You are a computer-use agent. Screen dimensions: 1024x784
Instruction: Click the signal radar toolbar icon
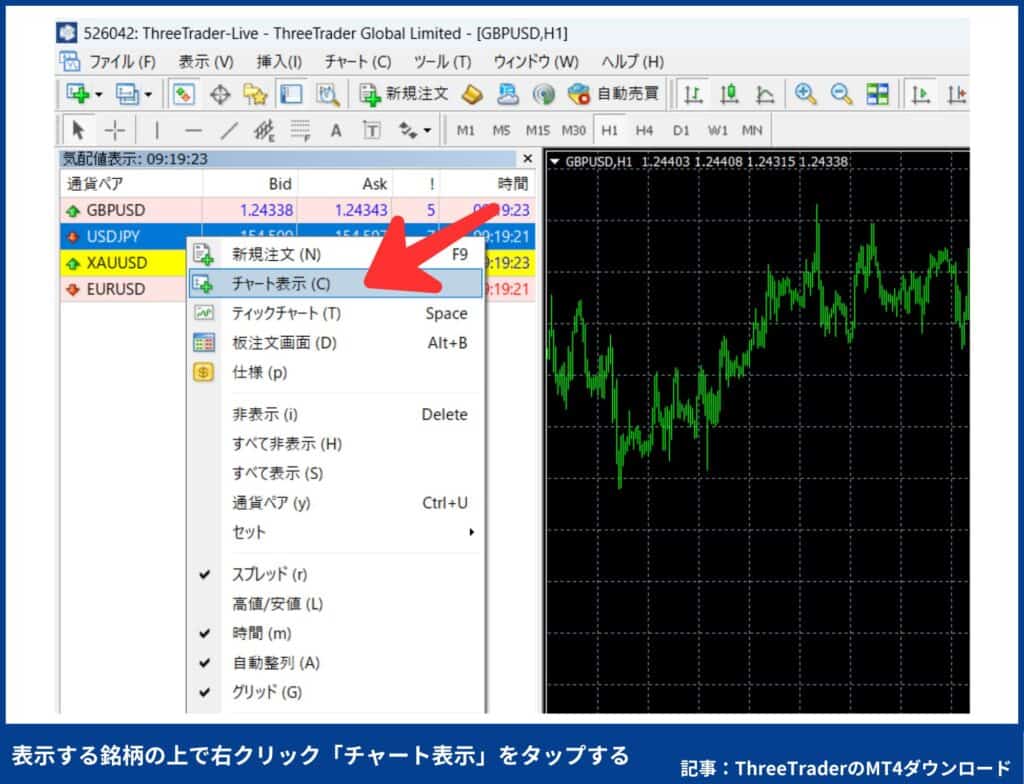(x=543, y=95)
